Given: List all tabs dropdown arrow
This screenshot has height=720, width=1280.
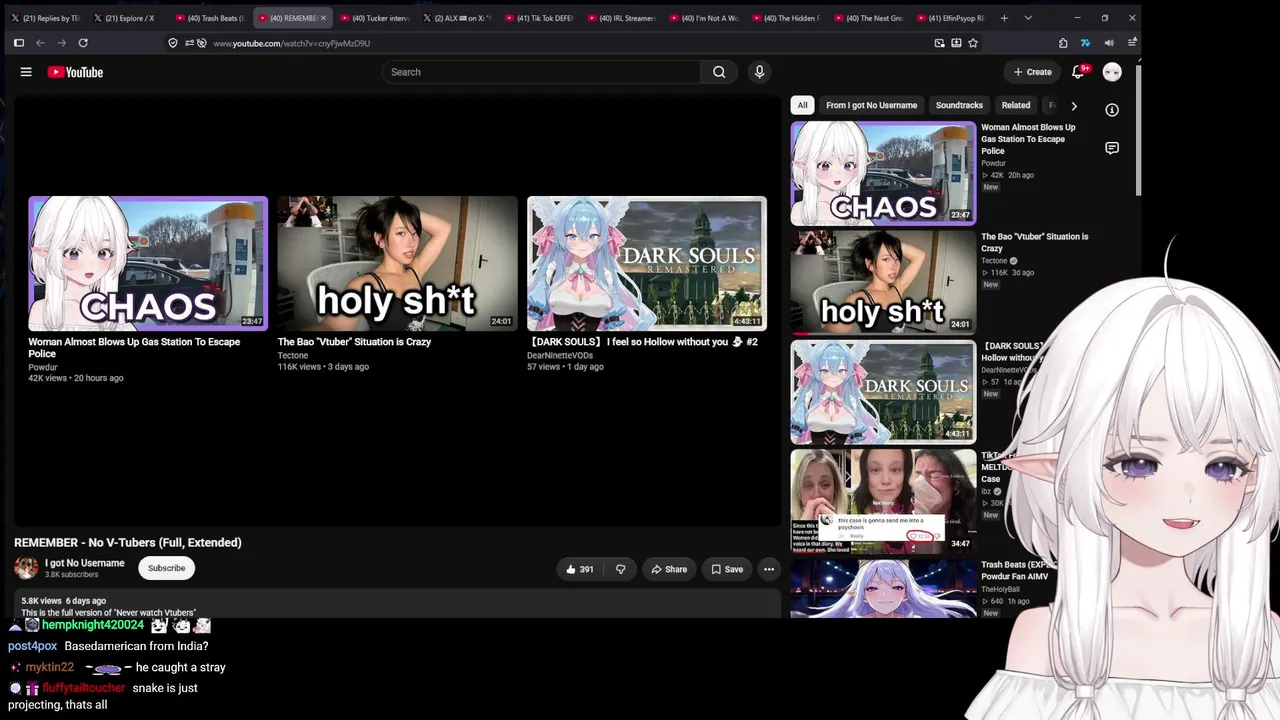Looking at the screenshot, I should tap(1028, 18).
